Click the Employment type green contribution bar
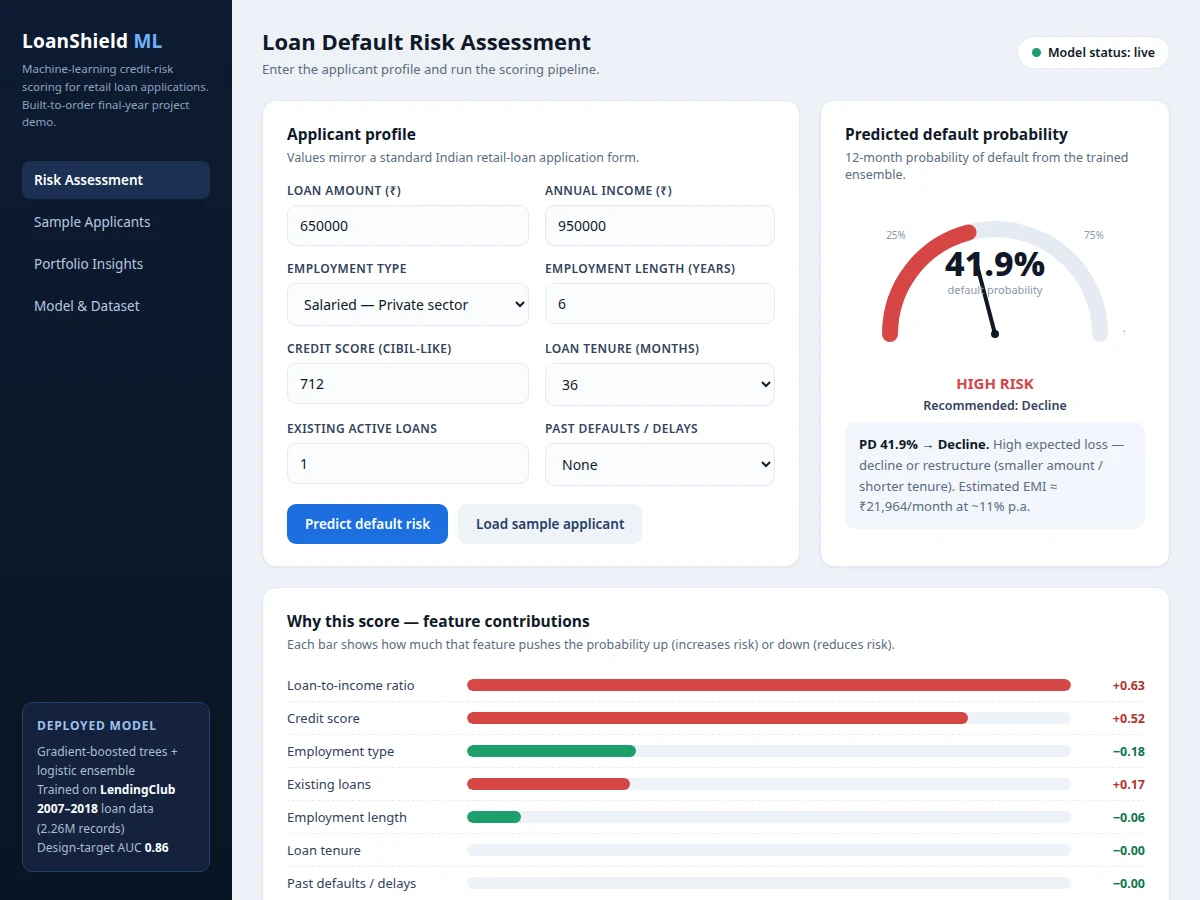Screen dimensions: 1200x900 (x=551, y=751)
